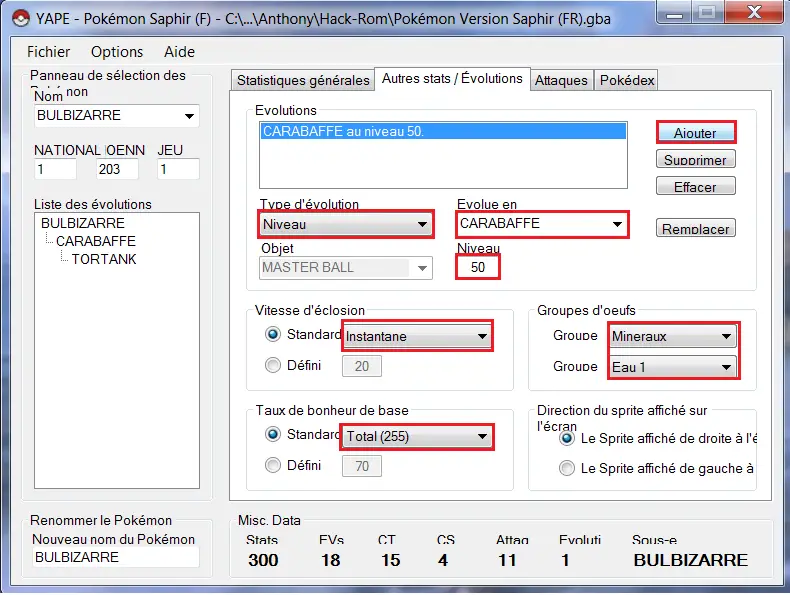Open the Pokédex tab
The image size is (790, 595).
coord(627,80)
